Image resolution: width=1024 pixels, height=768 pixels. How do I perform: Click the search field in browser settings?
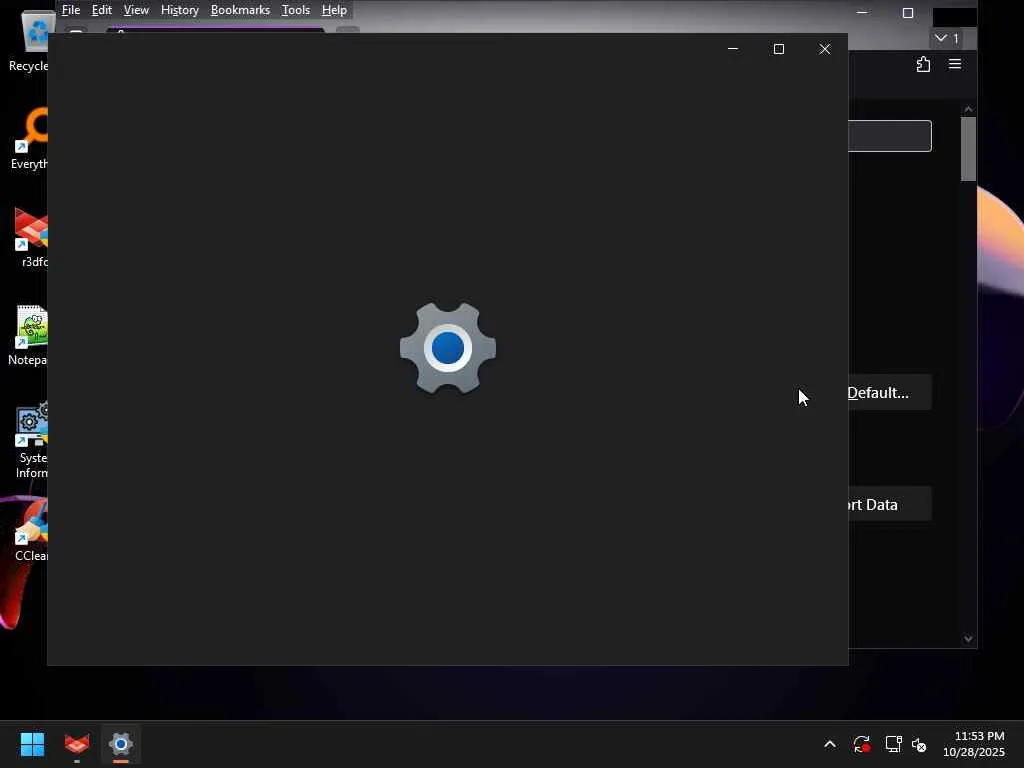pos(889,136)
